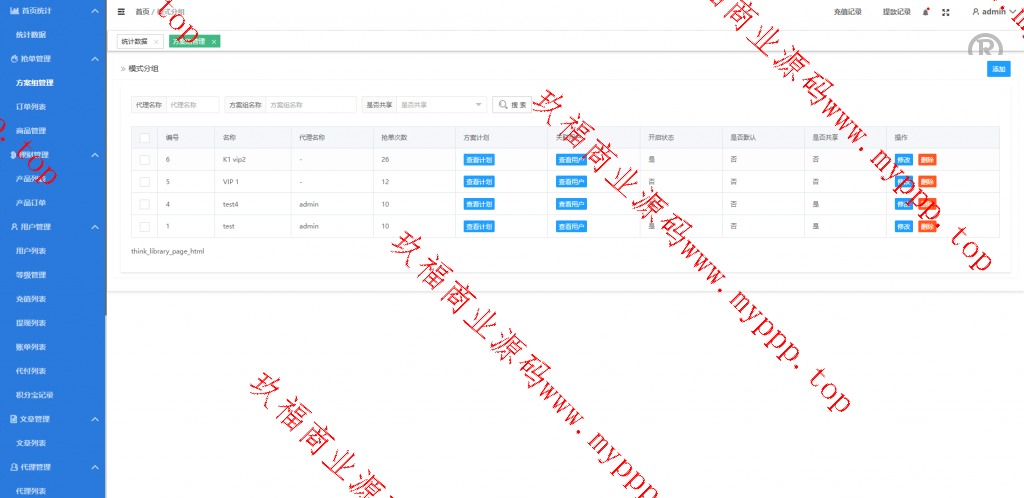
Task: Toggle fullscreen with the expand icon
Action: coord(946,12)
